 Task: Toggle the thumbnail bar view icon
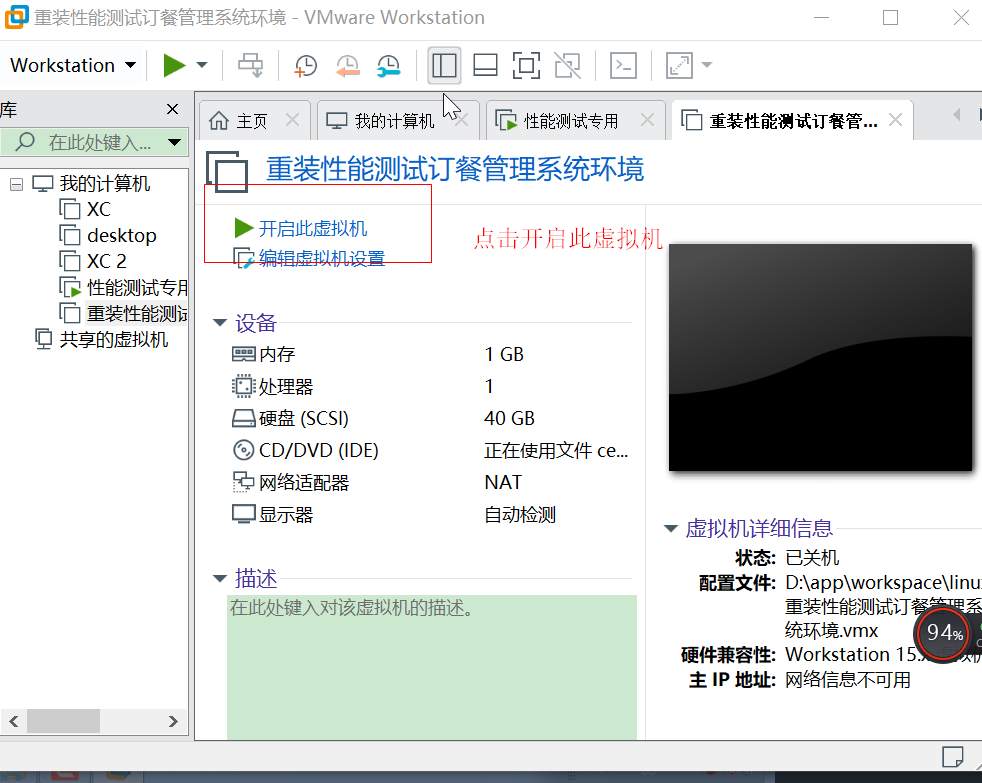tap(485, 65)
